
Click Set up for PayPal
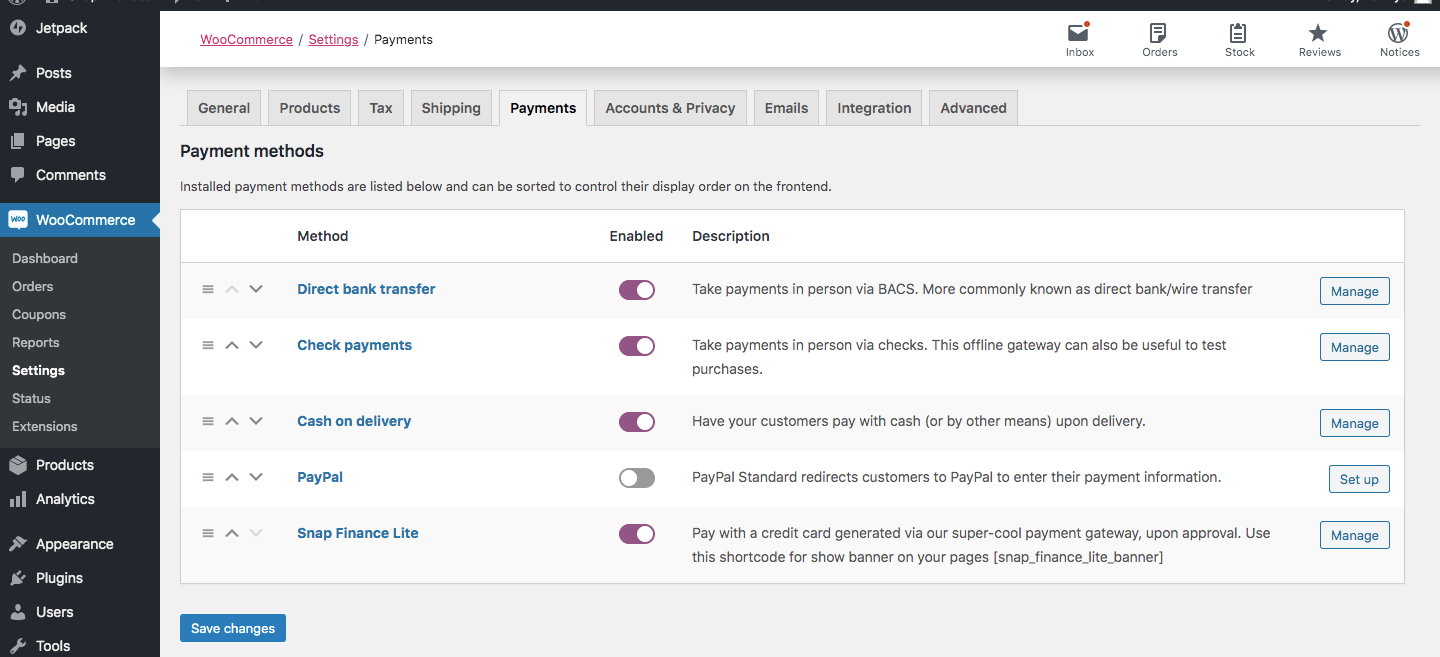[1359, 479]
